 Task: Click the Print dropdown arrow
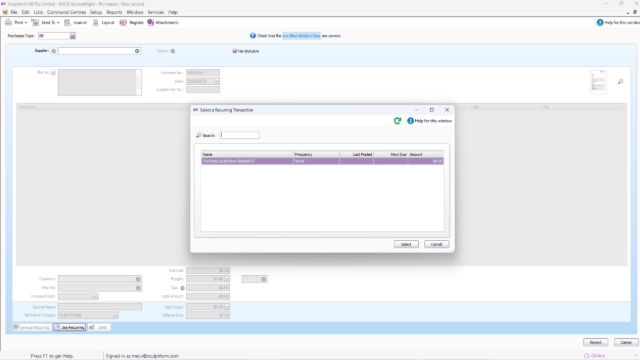[26, 23]
